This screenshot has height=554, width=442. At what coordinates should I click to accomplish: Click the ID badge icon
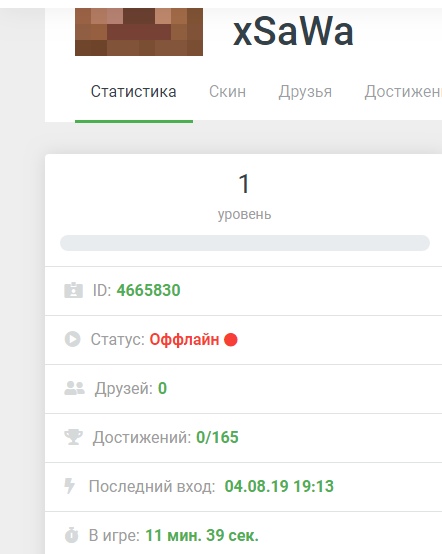point(73,290)
